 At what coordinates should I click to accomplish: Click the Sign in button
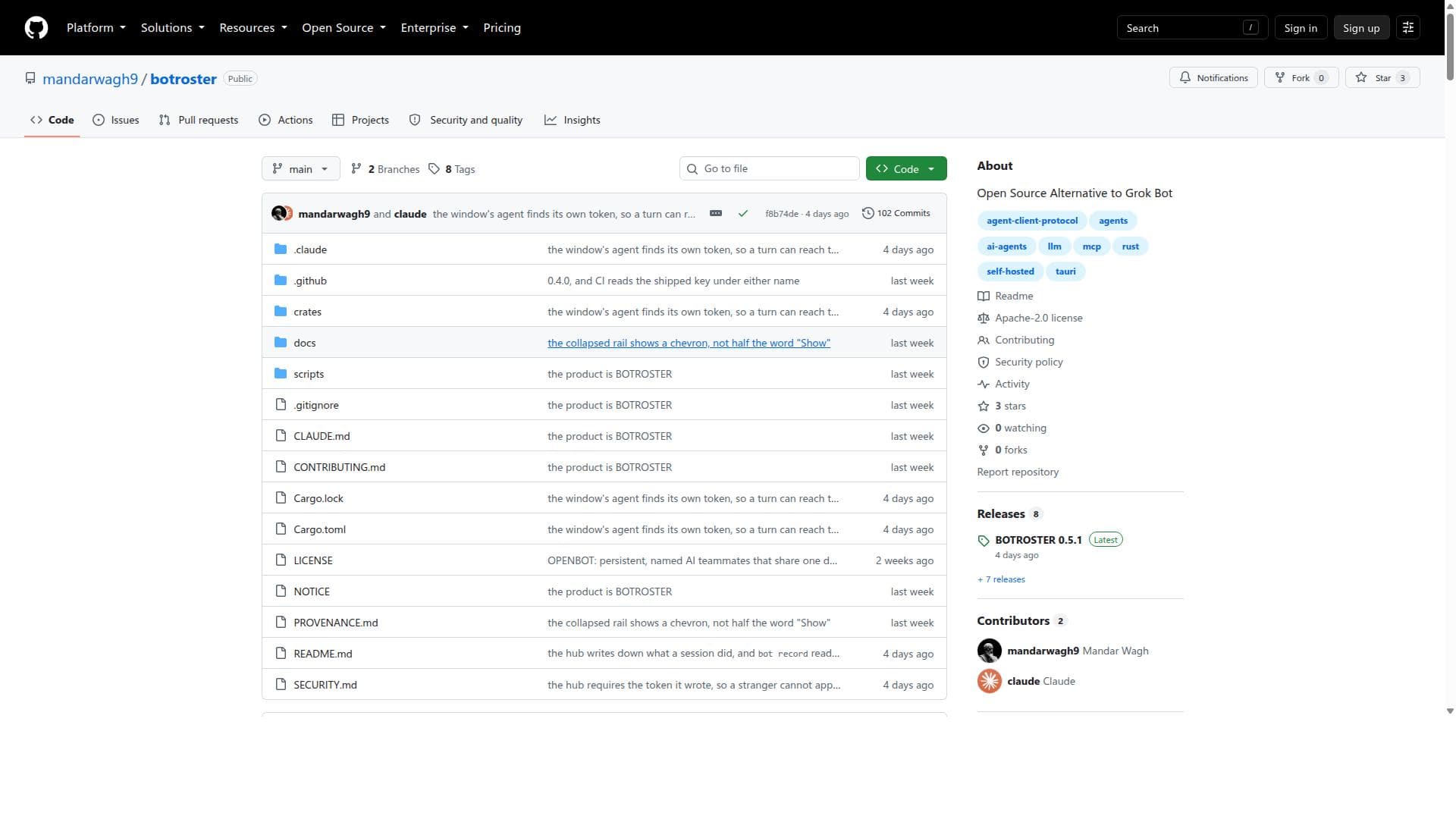pos(1301,28)
